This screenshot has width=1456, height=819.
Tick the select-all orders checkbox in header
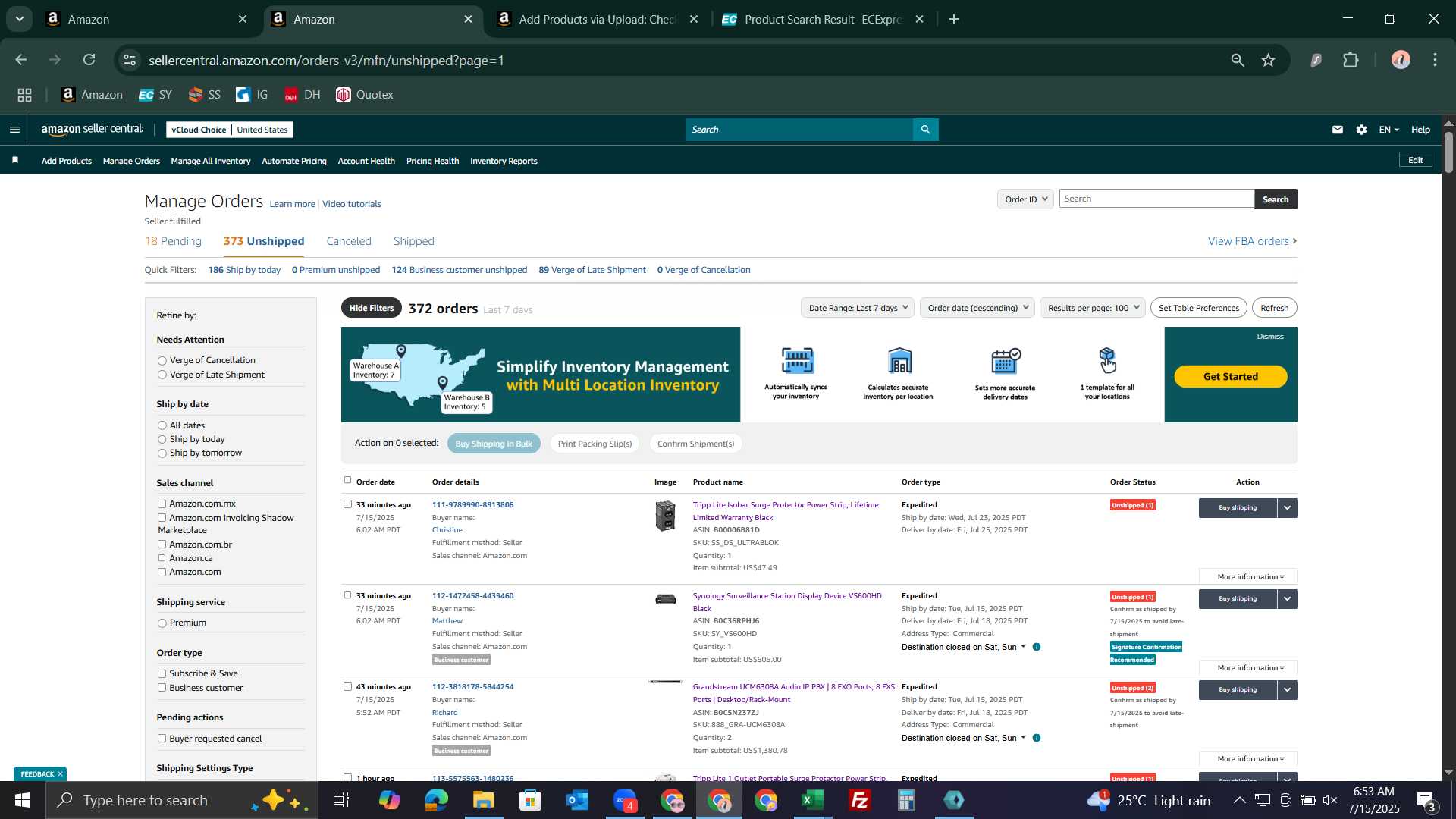347,480
